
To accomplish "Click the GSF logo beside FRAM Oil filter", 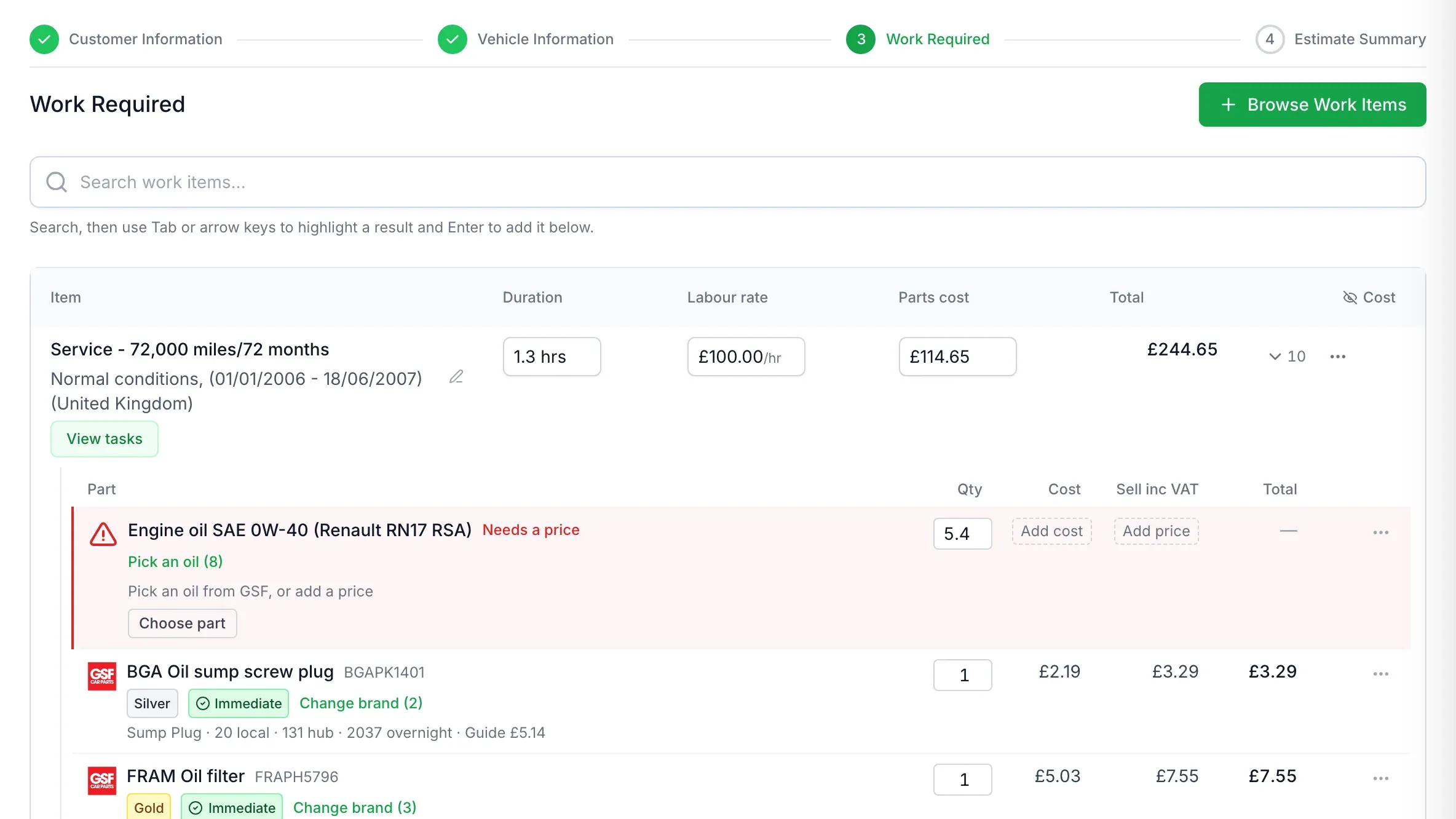I will 102,781.
